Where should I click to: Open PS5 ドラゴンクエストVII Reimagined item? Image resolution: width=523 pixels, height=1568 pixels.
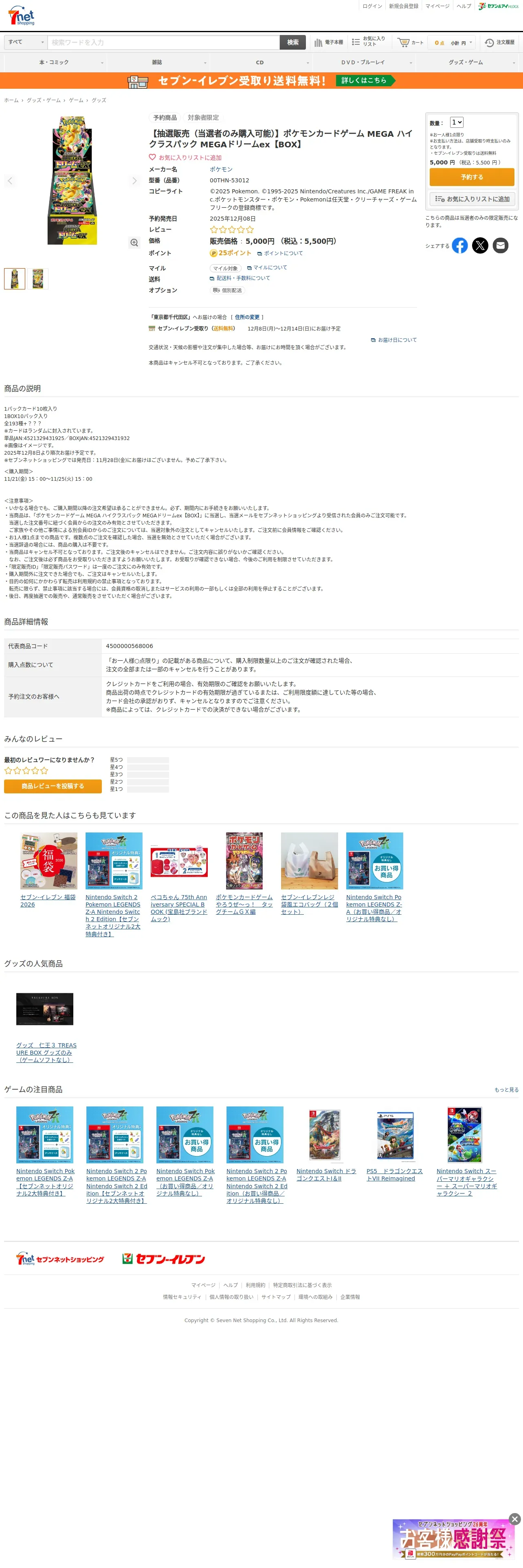(395, 1175)
